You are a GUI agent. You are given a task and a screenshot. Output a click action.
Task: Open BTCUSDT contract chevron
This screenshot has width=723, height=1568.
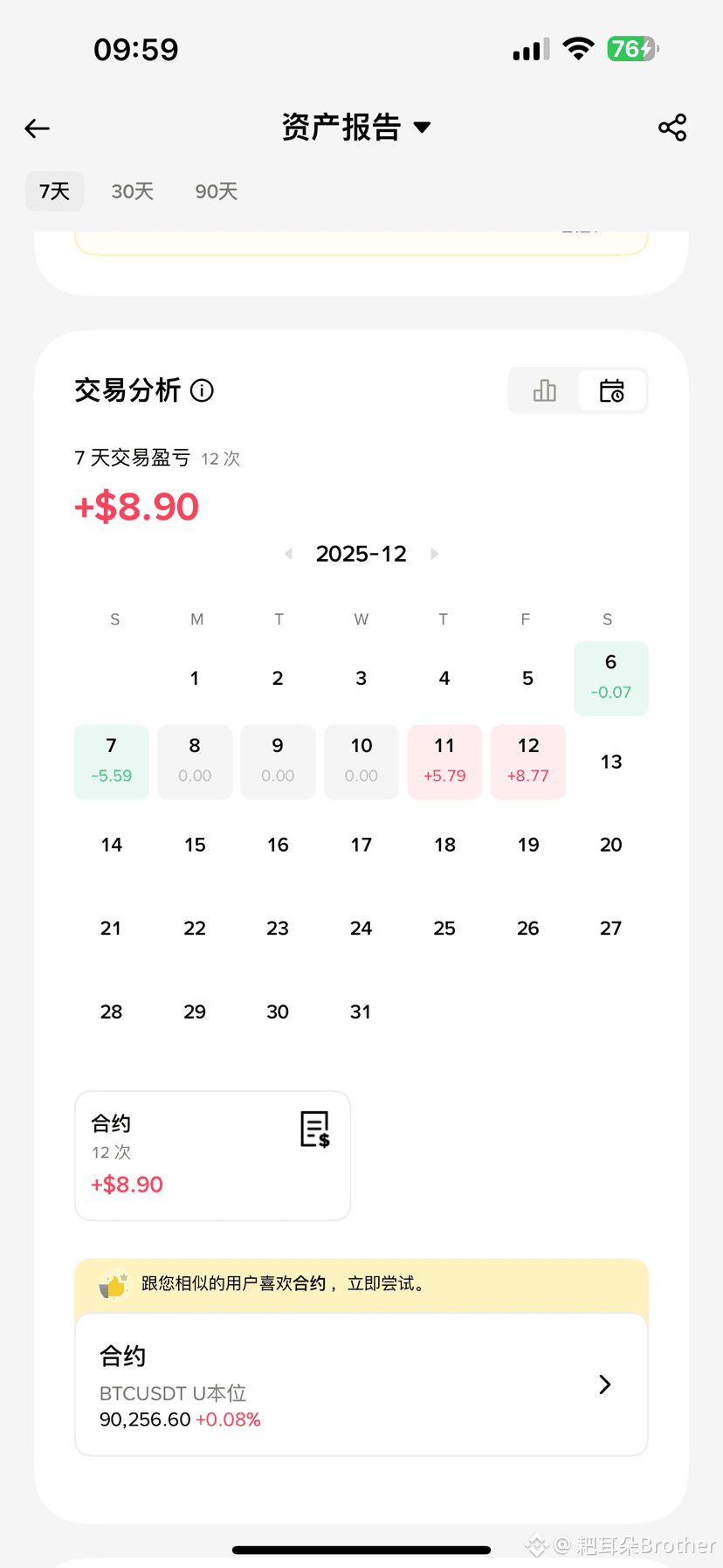[604, 1384]
